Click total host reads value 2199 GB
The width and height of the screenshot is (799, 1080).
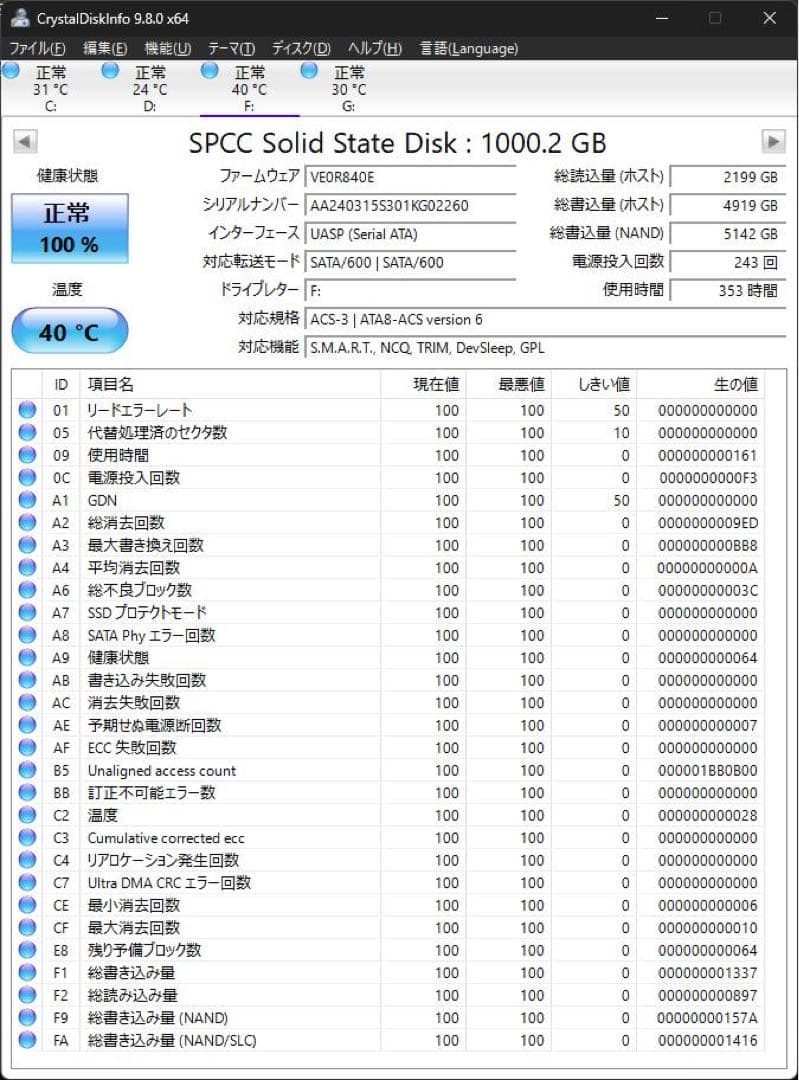click(727, 177)
